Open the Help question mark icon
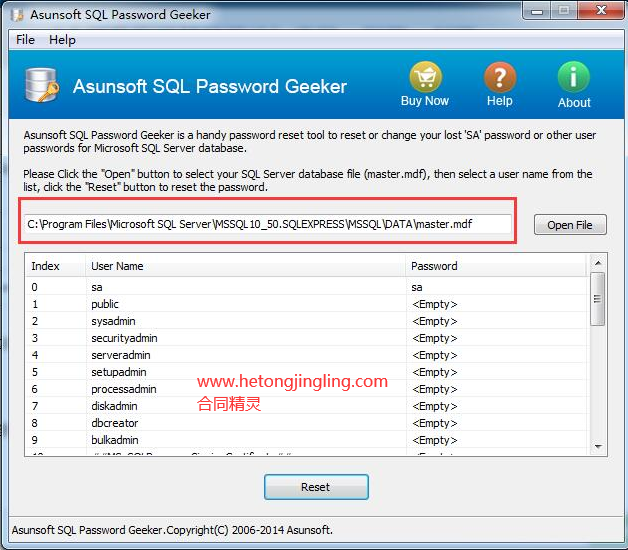Screen dimensions: 628x550 click(500, 77)
